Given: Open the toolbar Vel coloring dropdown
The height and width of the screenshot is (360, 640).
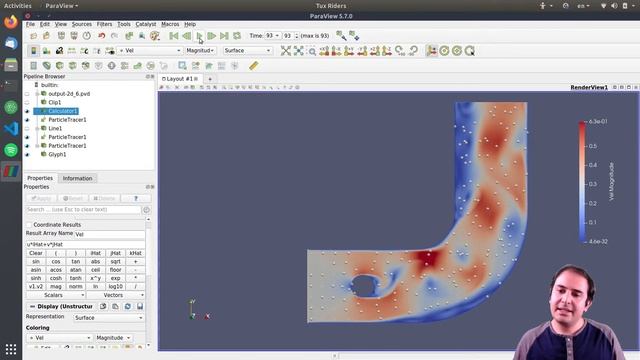Looking at the screenshot, I should 150,51.
